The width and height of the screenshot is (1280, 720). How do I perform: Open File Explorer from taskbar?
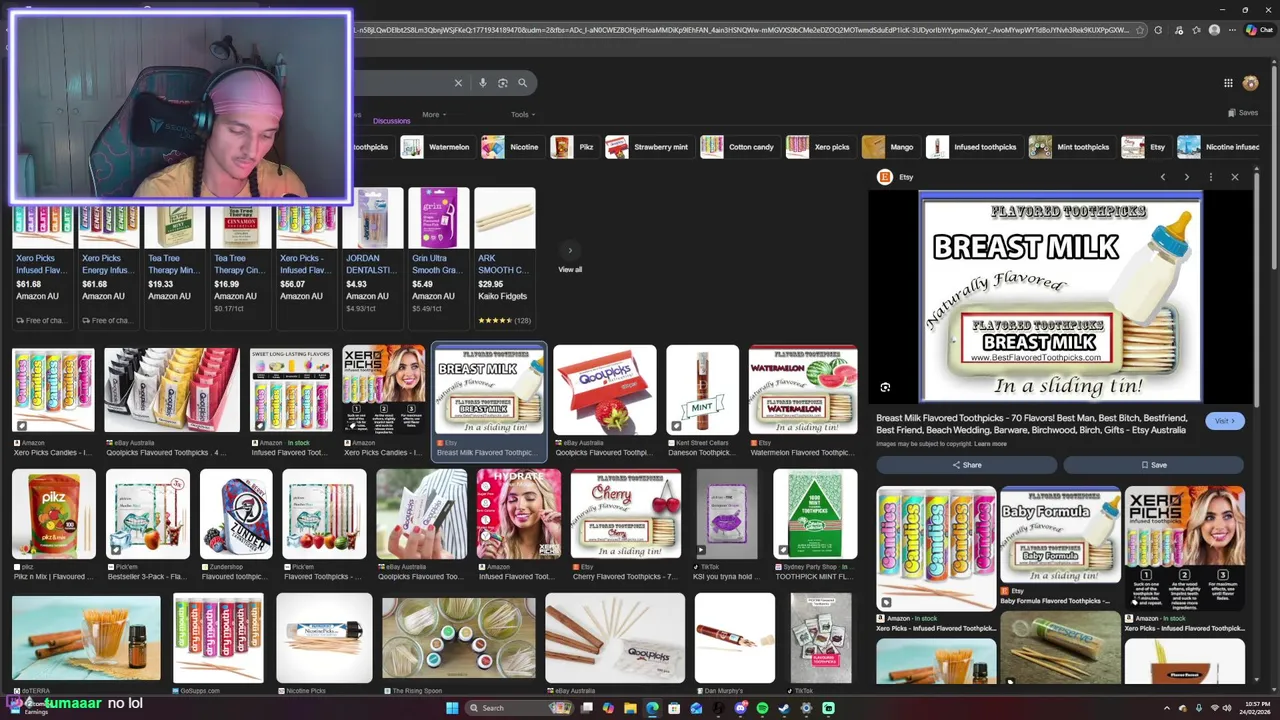[x=630, y=708]
